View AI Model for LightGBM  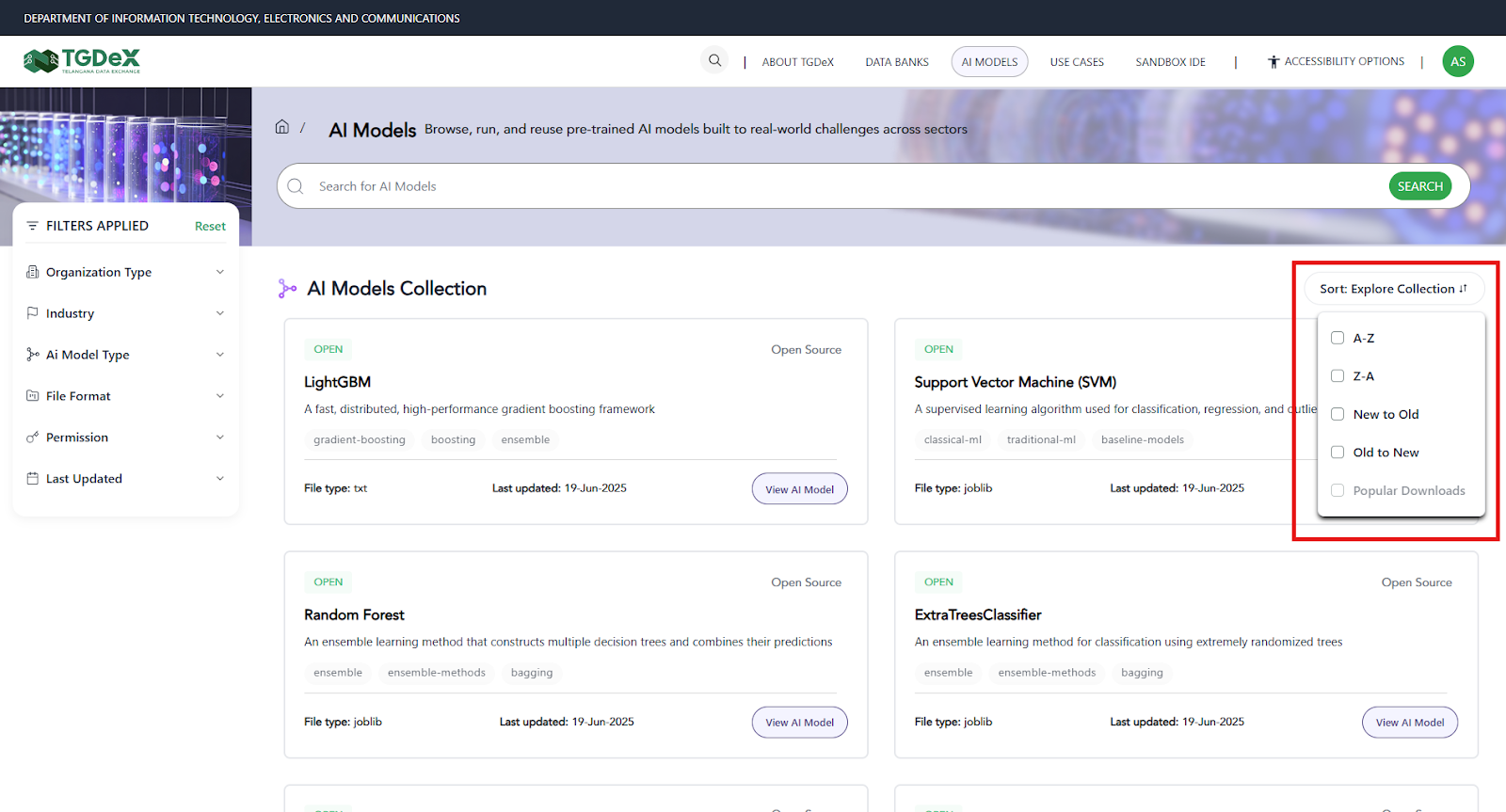pos(800,489)
